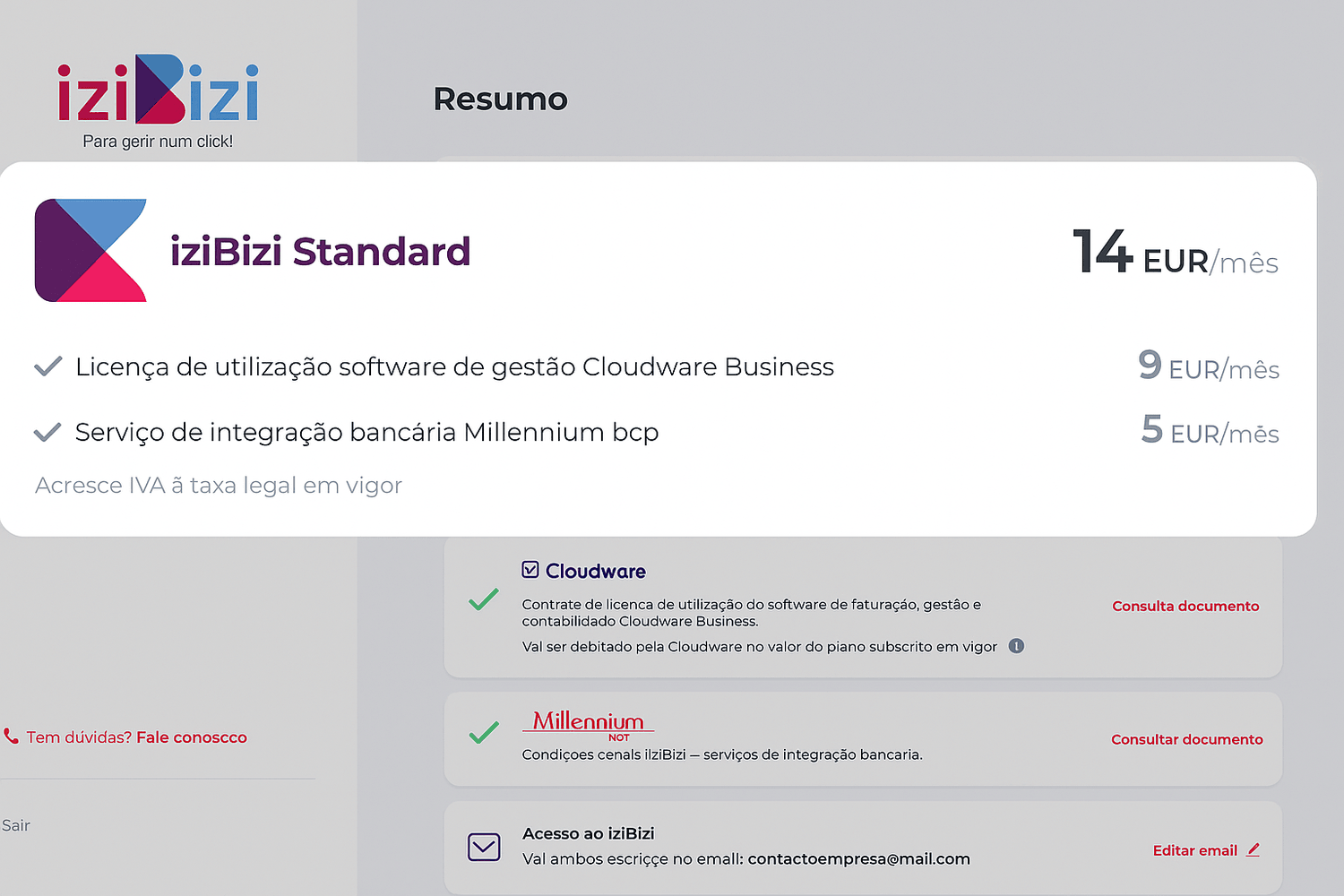
Task: Click the checkmark beside Serviço de integração bancária
Action: (47, 432)
